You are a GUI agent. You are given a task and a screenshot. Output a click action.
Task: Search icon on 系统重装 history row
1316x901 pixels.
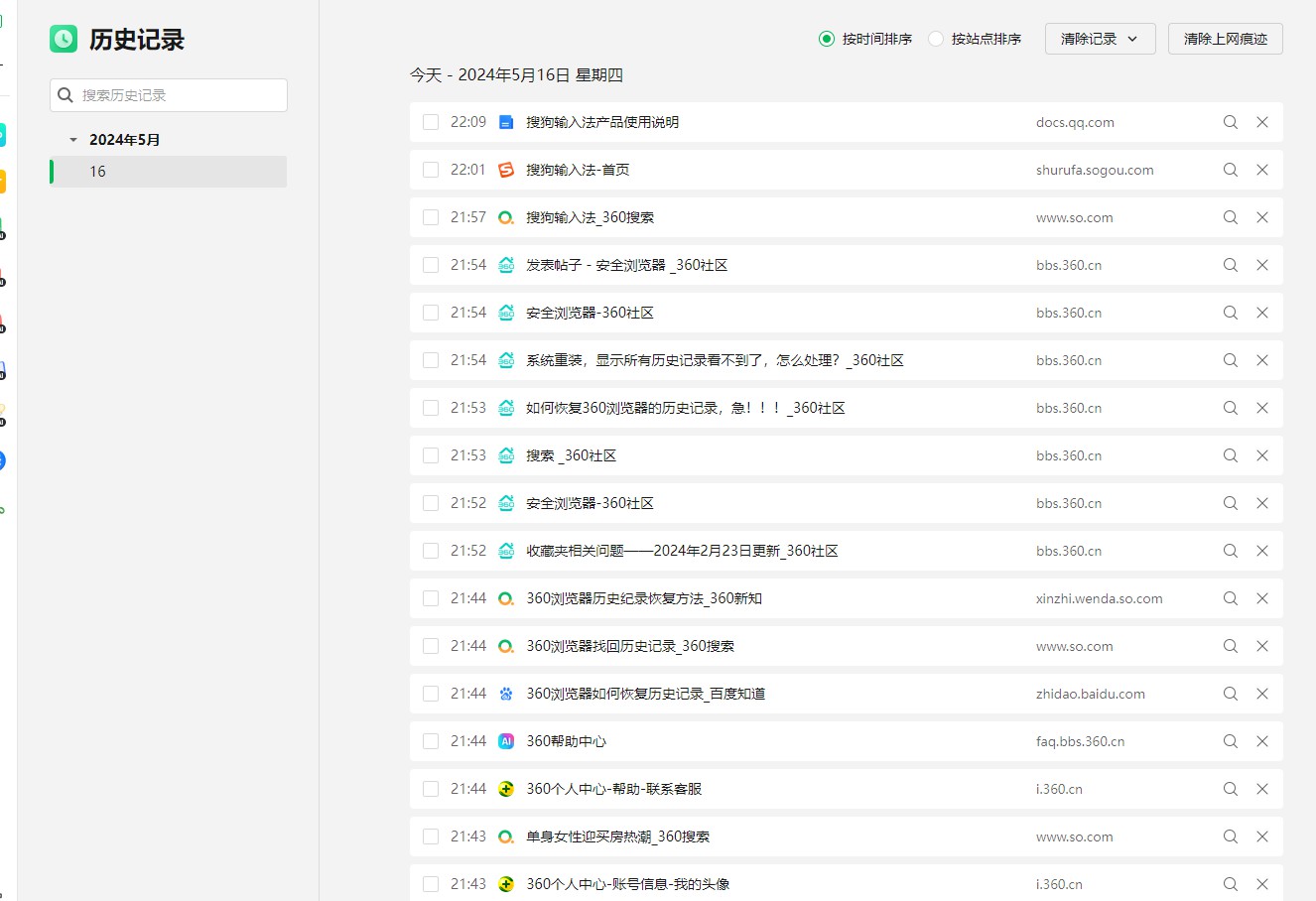point(1231,360)
